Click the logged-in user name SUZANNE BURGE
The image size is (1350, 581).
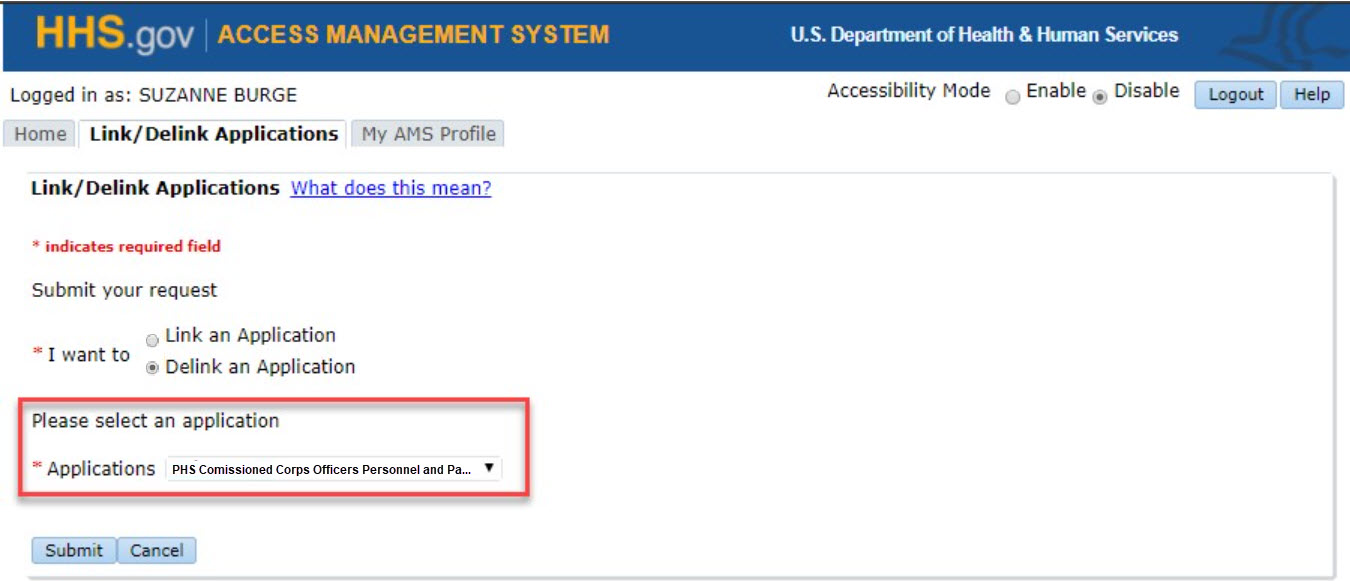coord(217,96)
